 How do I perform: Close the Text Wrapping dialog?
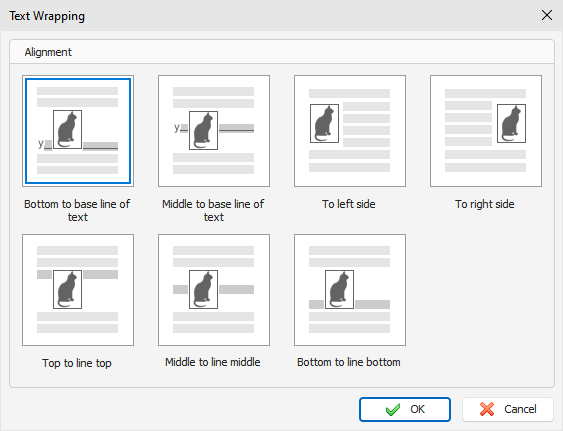point(547,15)
